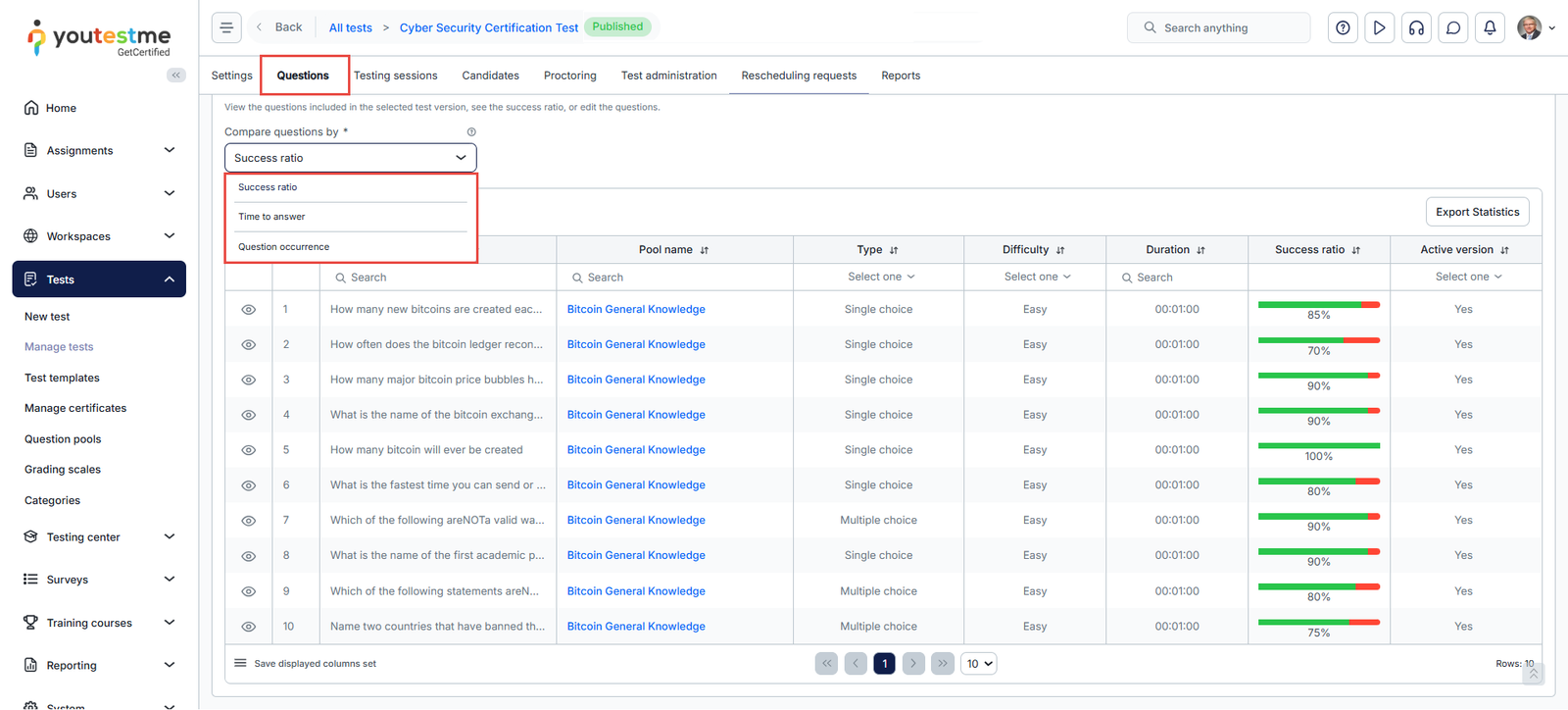Open the chat bubble icon
This screenshot has width=1568, height=710.
tap(1453, 27)
